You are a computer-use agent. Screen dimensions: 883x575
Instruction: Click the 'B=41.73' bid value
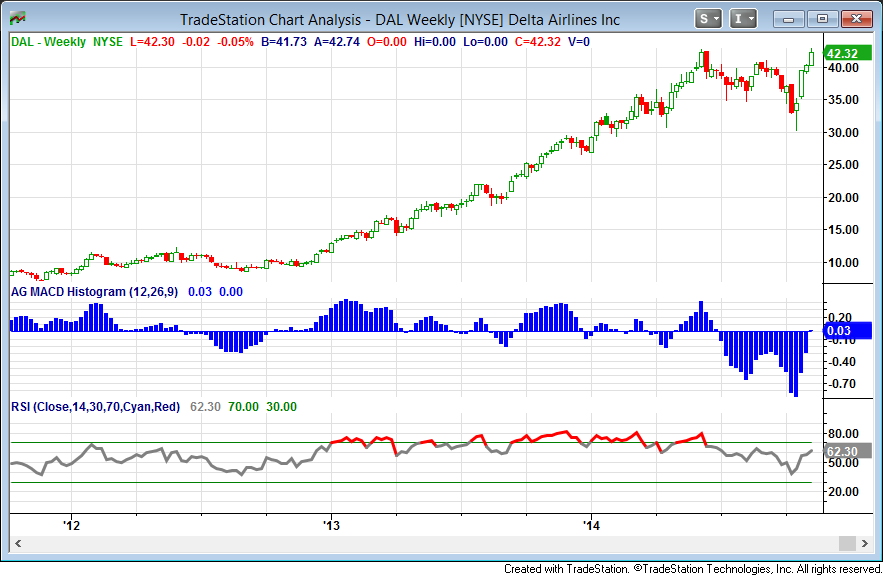[284, 42]
